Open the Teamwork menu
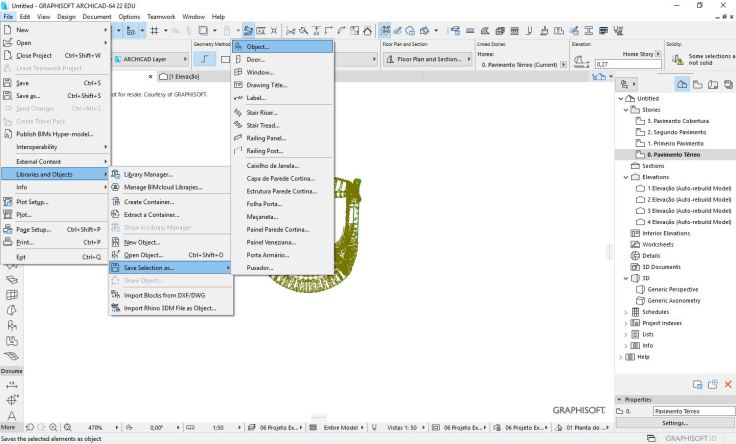 [x=161, y=16]
